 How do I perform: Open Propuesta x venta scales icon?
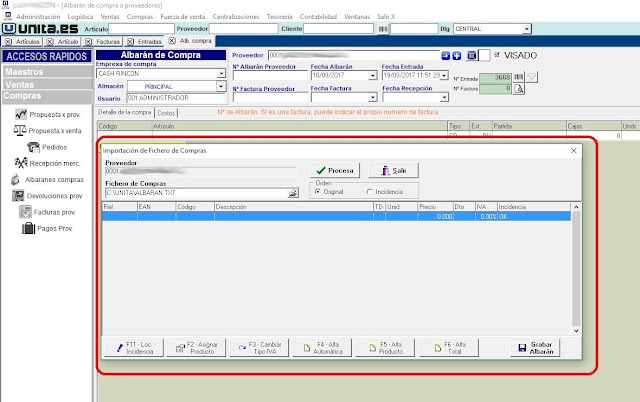click(x=19, y=131)
